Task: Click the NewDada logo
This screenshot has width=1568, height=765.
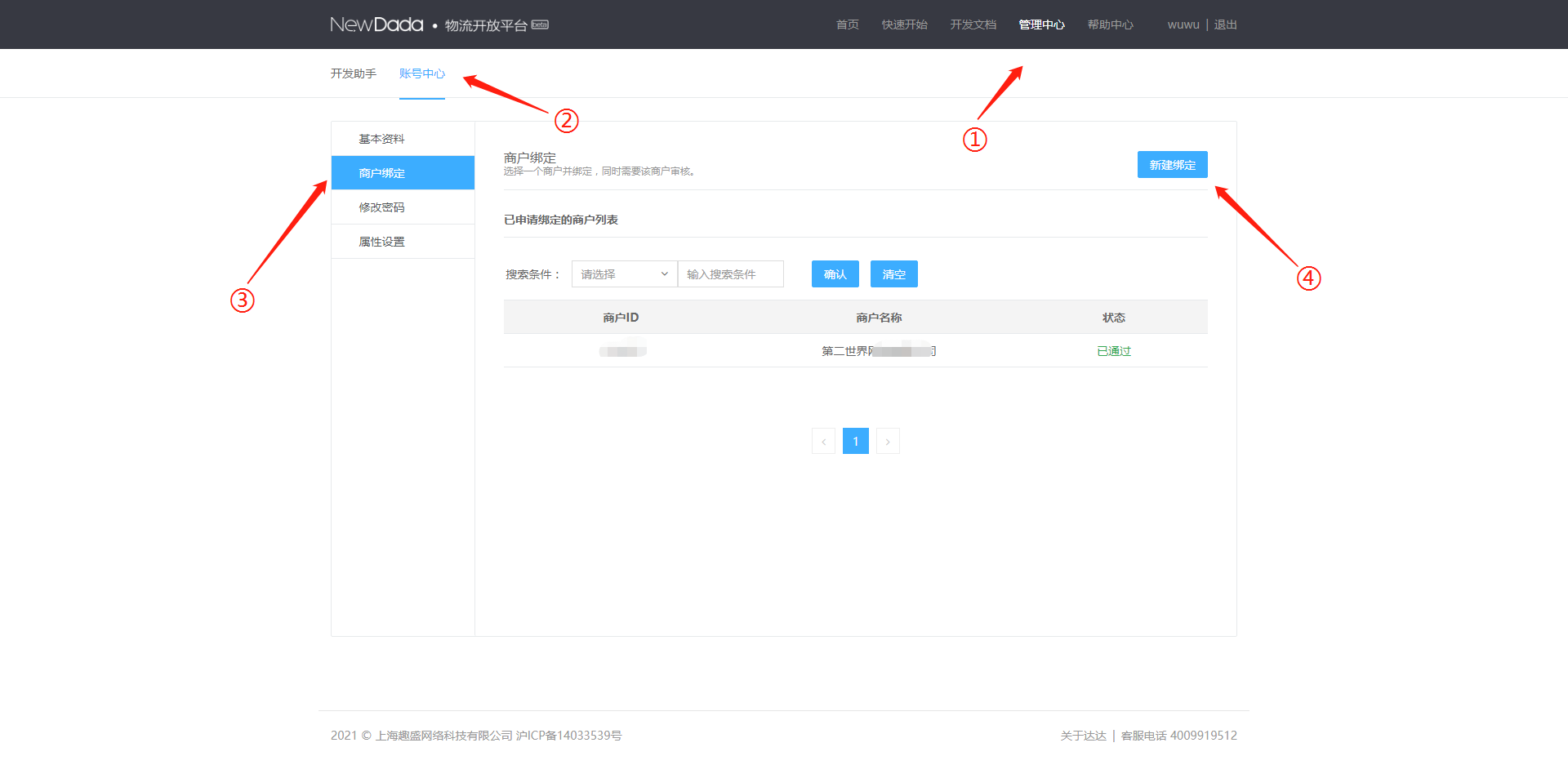Action: click(x=376, y=24)
